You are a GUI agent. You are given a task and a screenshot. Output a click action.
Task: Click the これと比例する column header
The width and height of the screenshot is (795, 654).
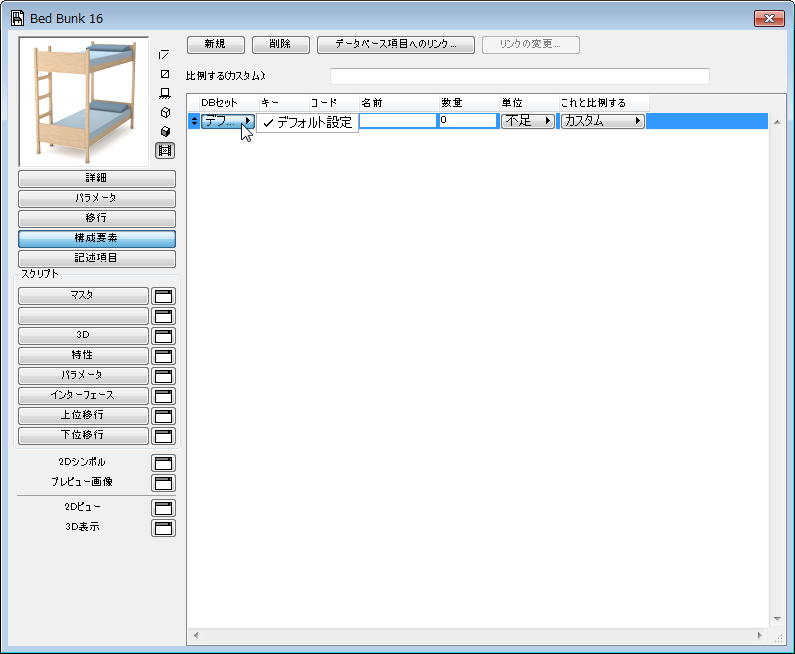coord(603,103)
